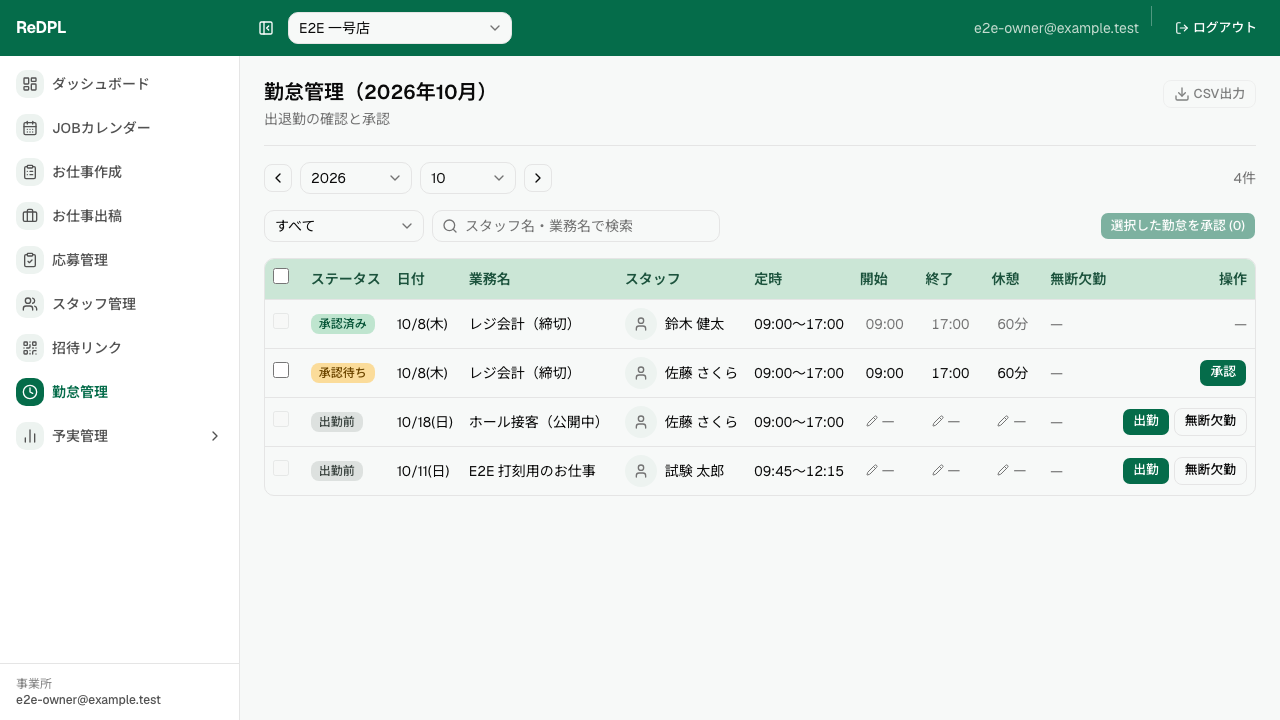The width and height of the screenshot is (1280, 720).
Task: Expand the 予実管理 submenu chevron
Action: coord(214,436)
